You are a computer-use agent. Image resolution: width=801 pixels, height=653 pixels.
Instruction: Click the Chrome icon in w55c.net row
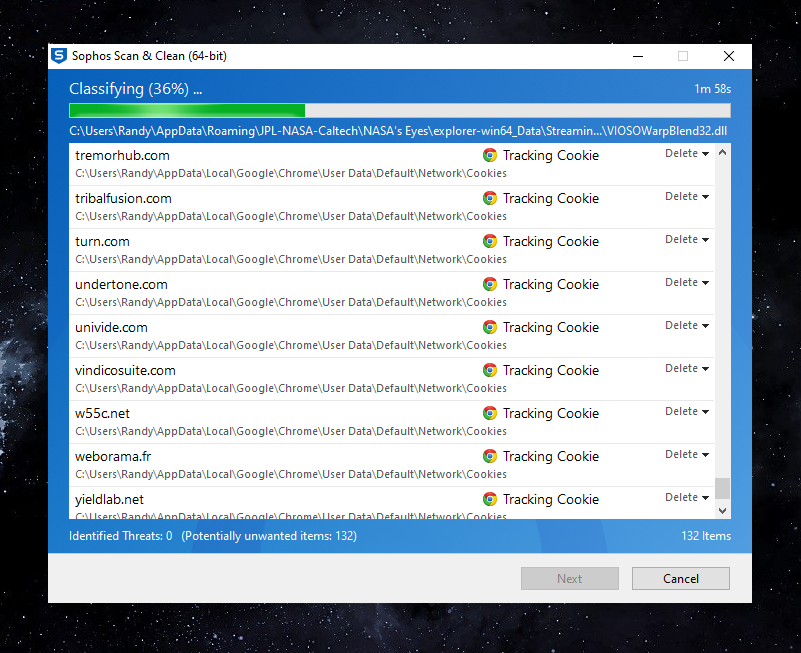coord(490,412)
